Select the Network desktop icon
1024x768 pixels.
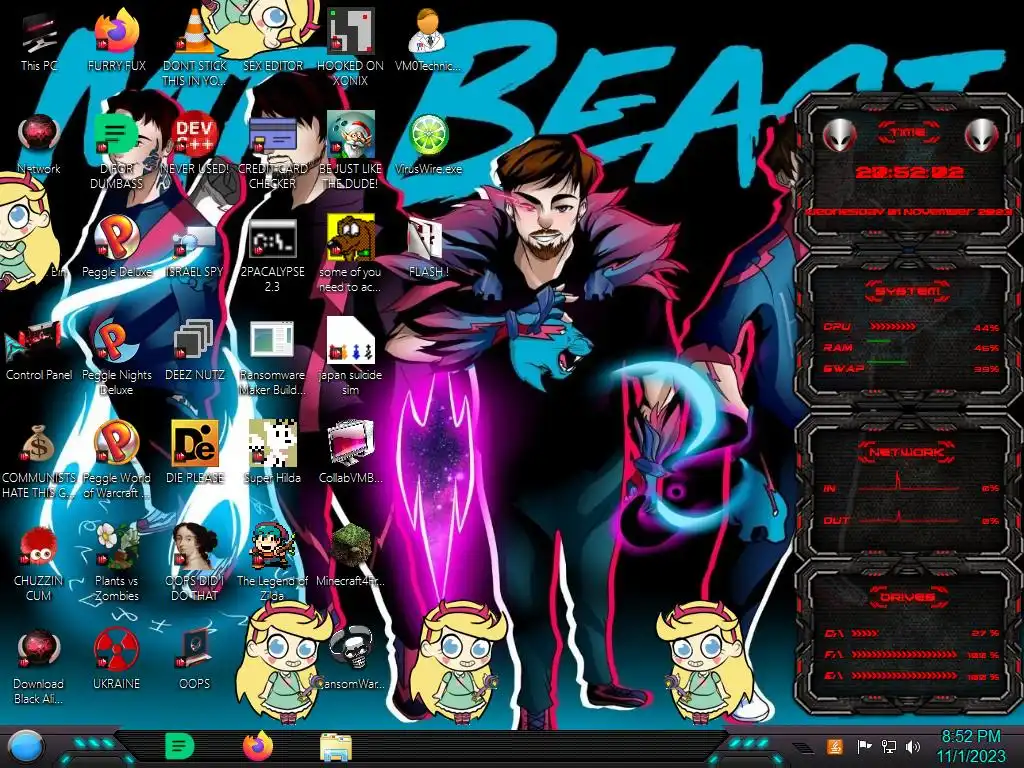pyautogui.click(x=39, y=144)
